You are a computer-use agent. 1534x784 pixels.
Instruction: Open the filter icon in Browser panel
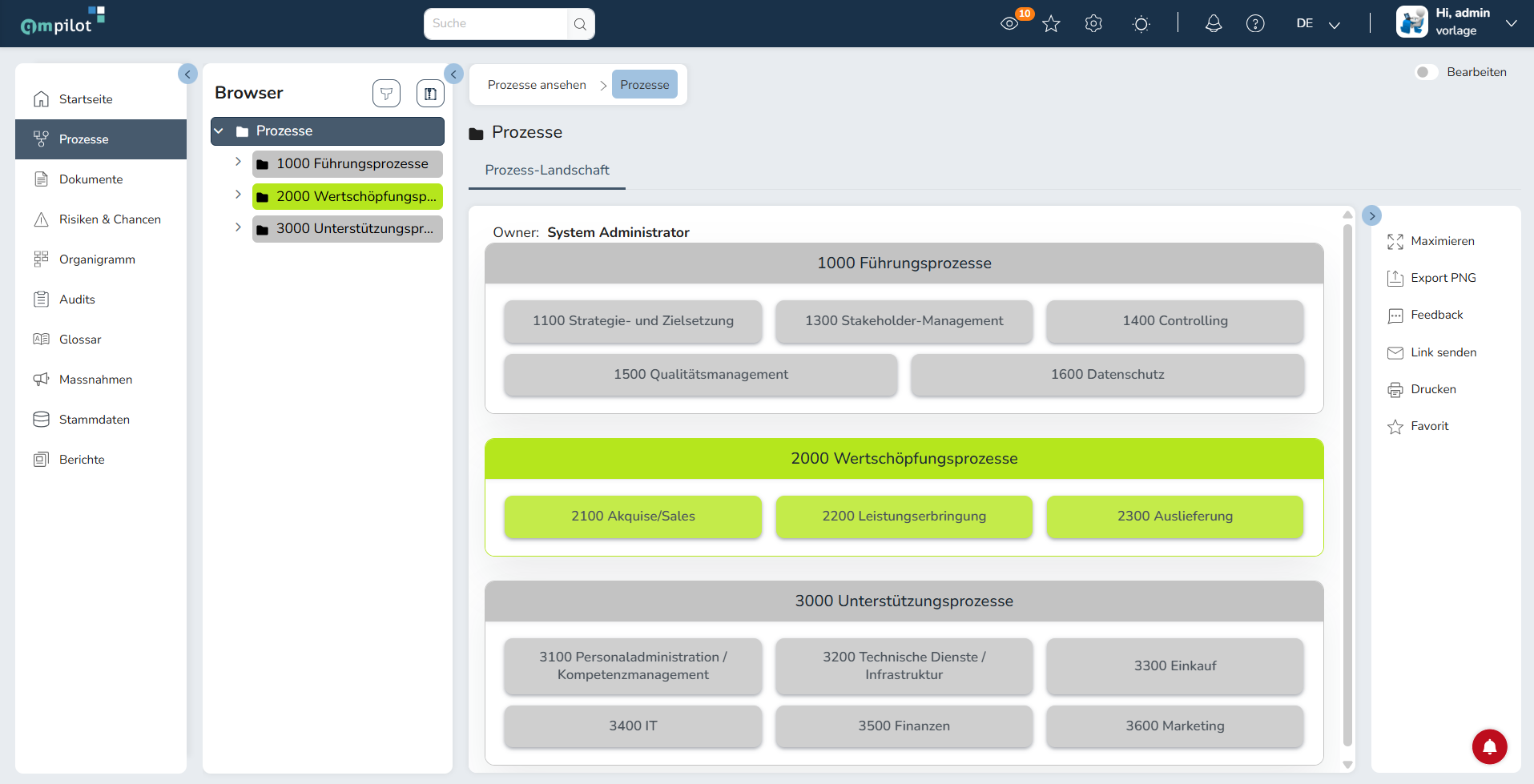[x=386, y=94]
